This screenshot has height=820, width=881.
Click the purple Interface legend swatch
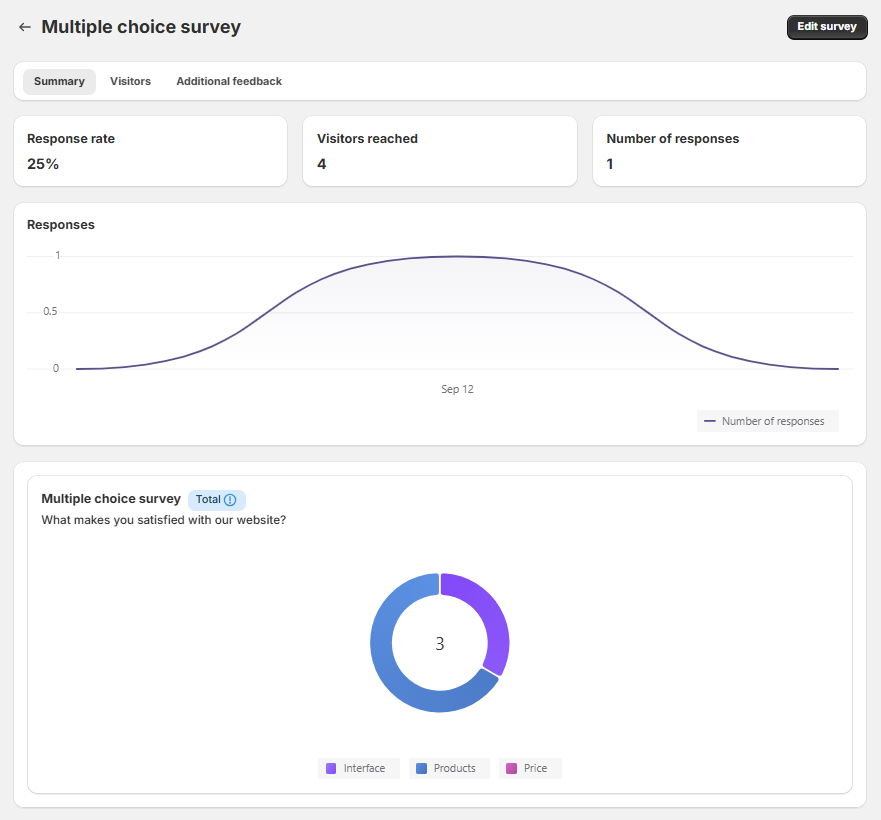(331, 768)
